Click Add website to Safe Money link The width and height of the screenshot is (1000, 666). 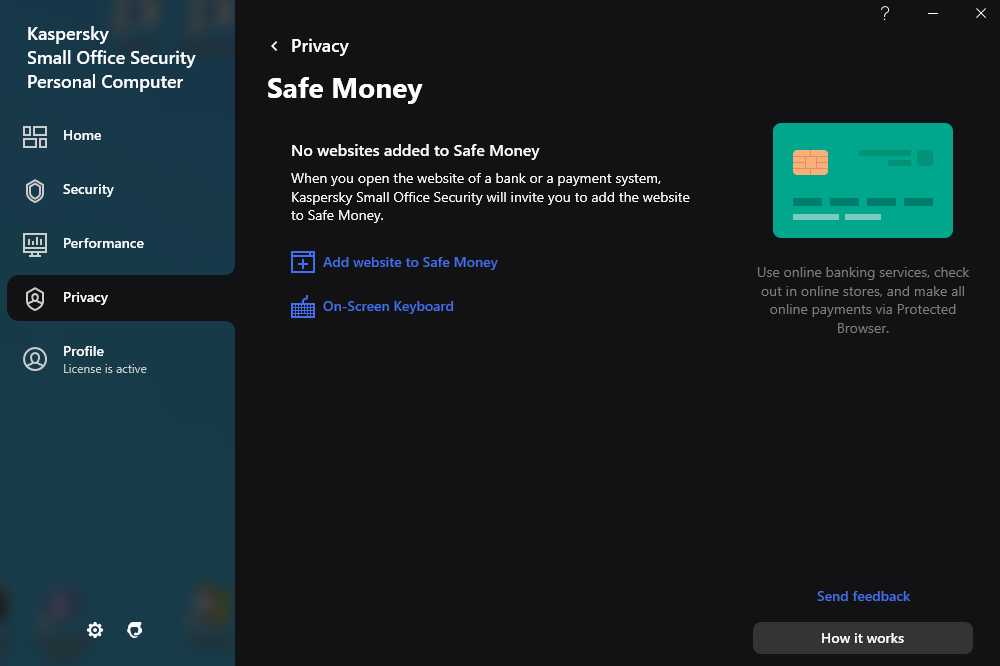click(x=410, y=262)
